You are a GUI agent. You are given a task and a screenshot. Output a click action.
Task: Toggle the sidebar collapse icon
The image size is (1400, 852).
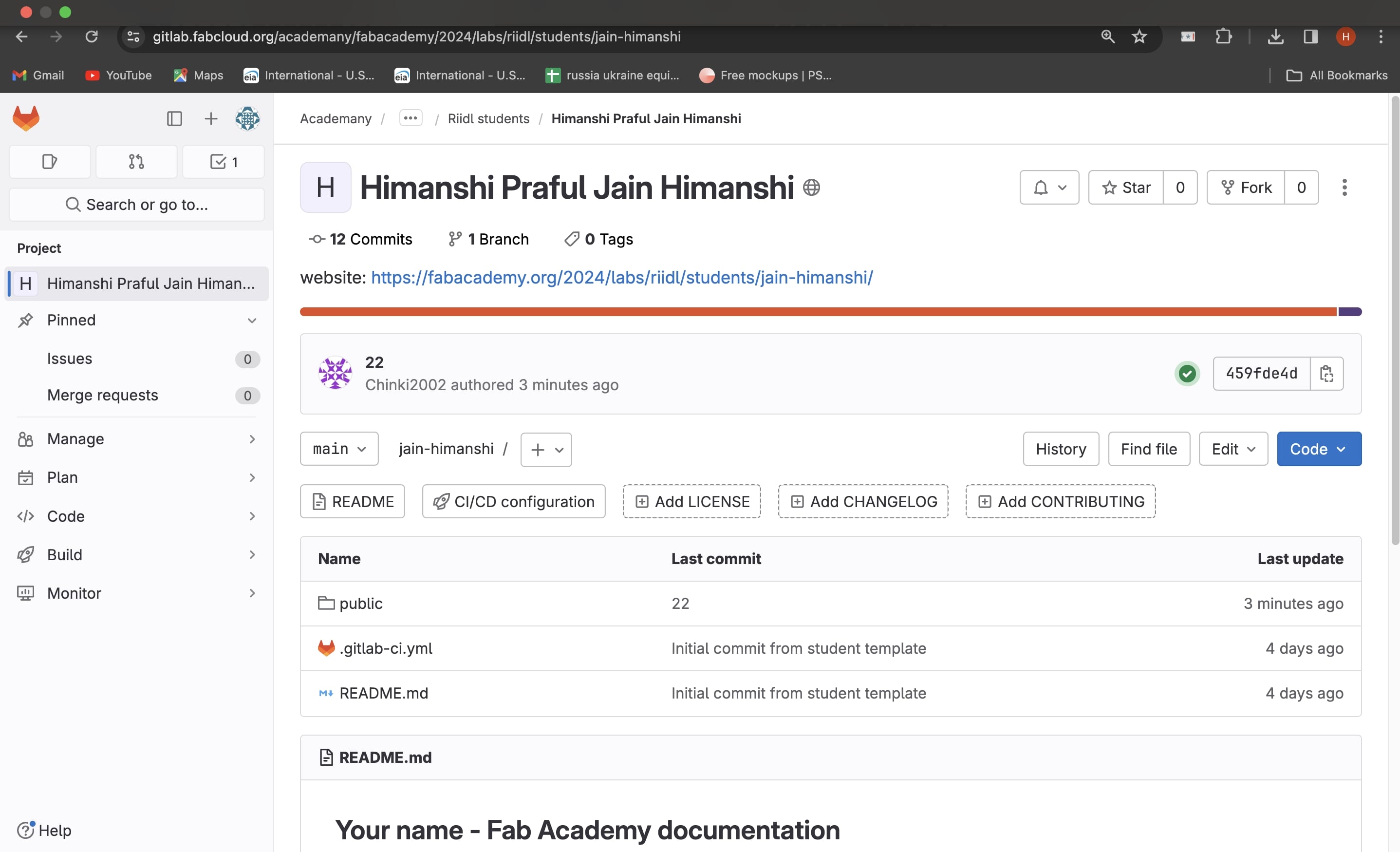174,118
